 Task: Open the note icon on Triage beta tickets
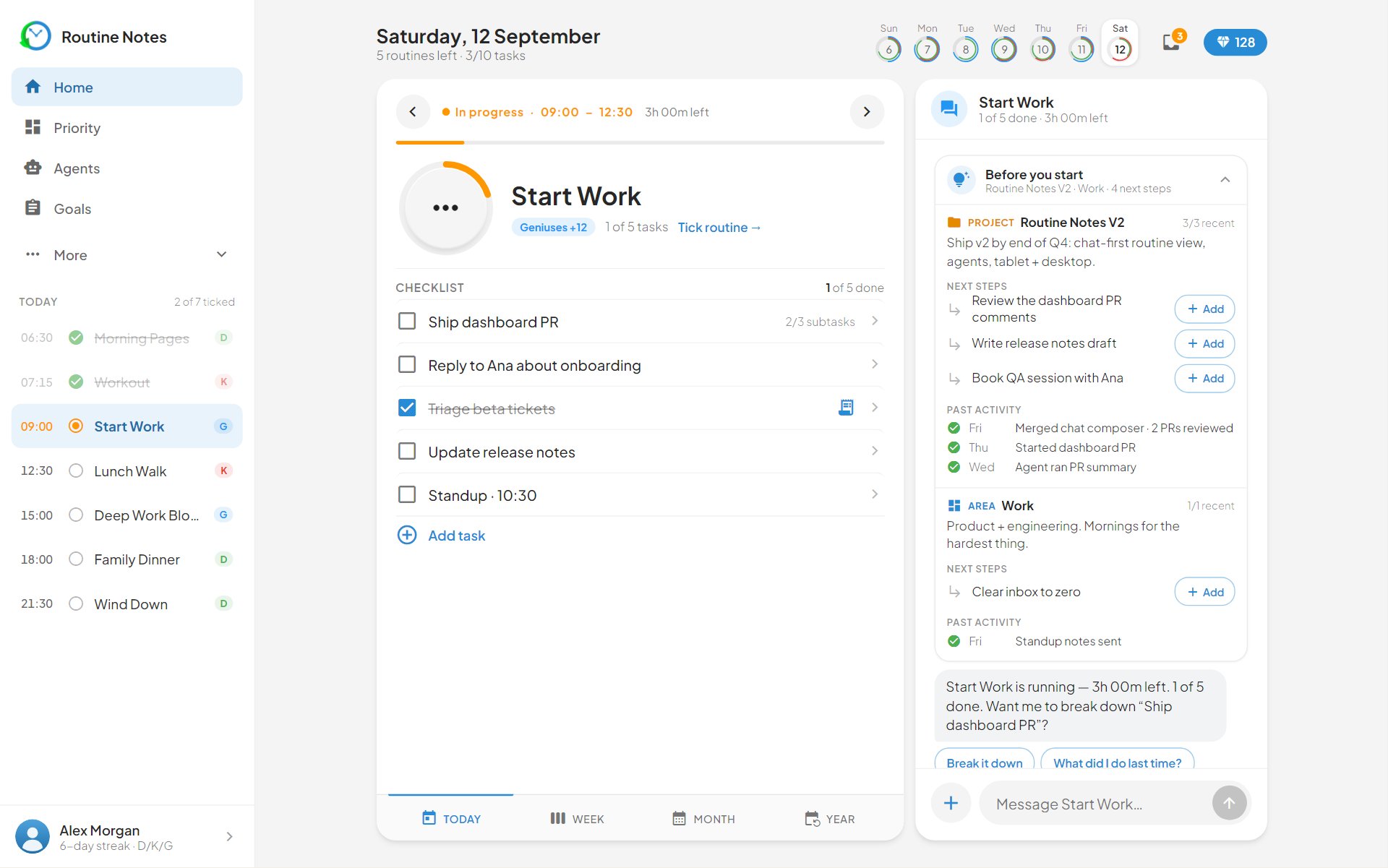(x=846, y=408)
